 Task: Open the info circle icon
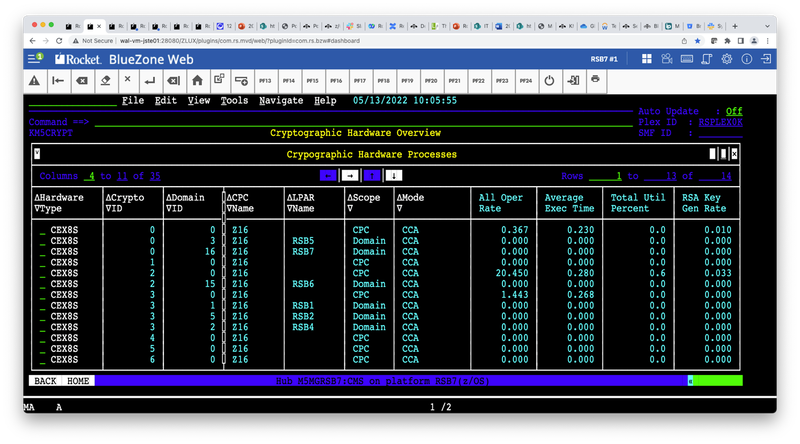(746, 59)
